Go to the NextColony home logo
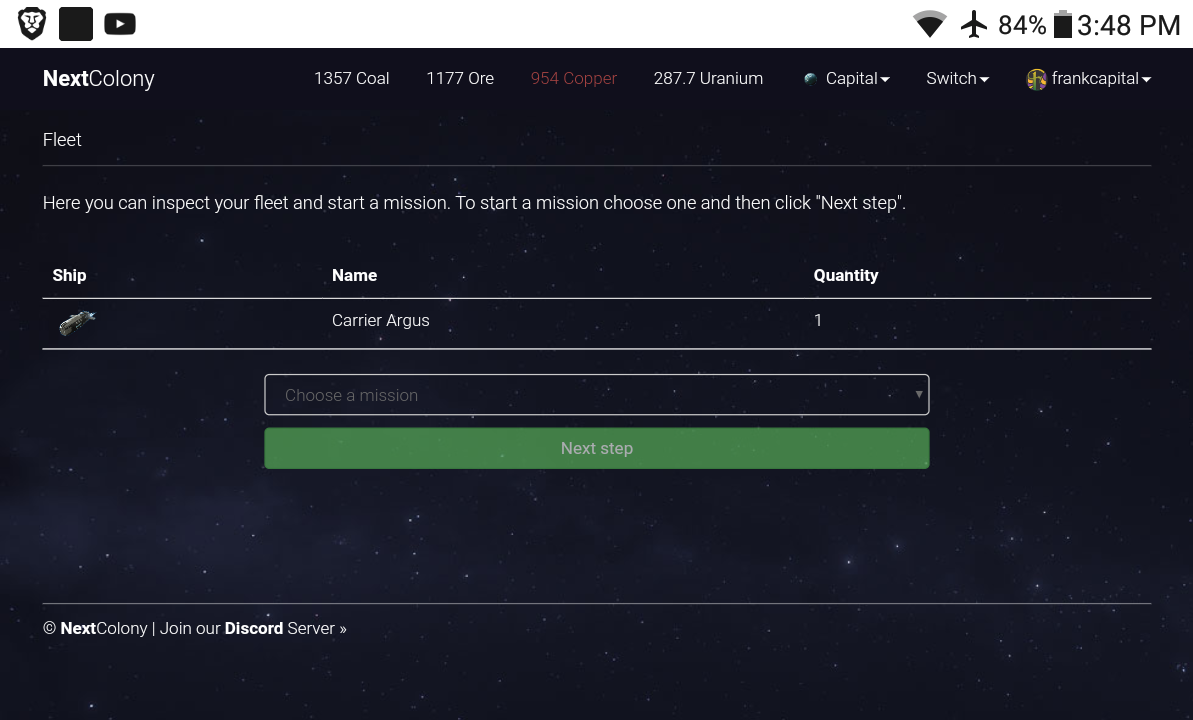This screenshot has width=1193, height=720. pos(99,79)
